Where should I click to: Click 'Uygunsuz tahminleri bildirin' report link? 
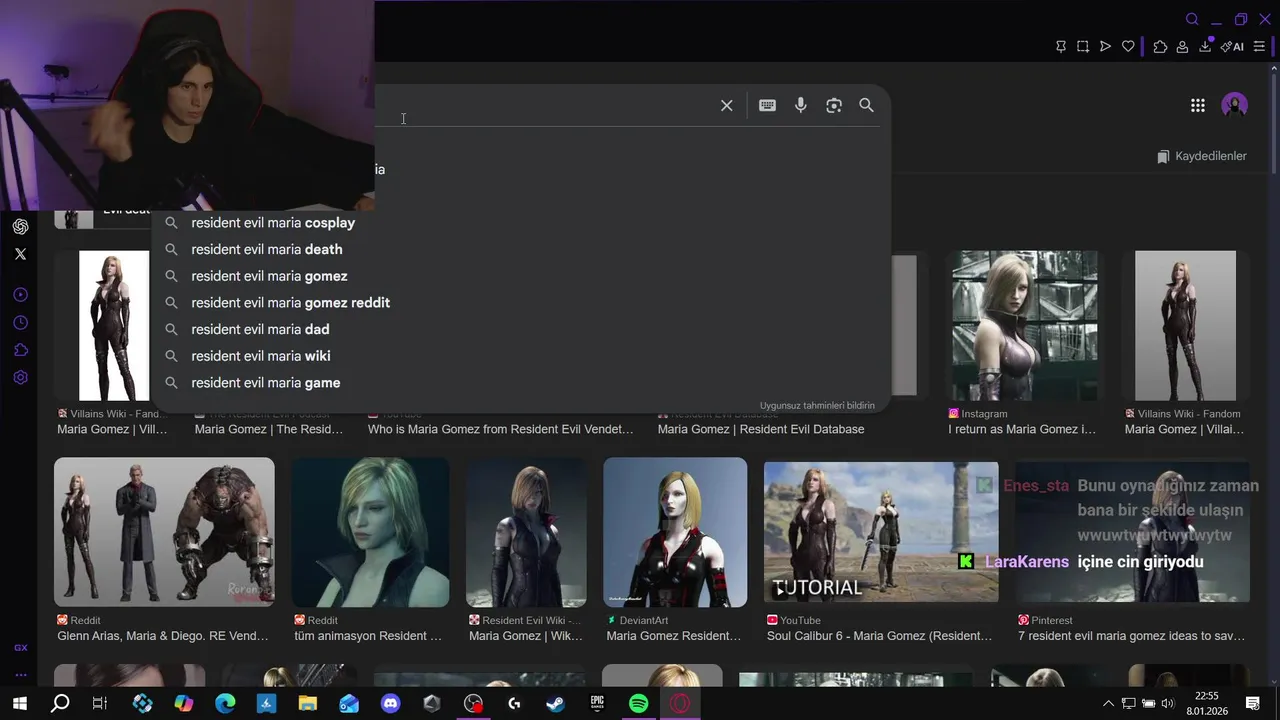[817, 406]
